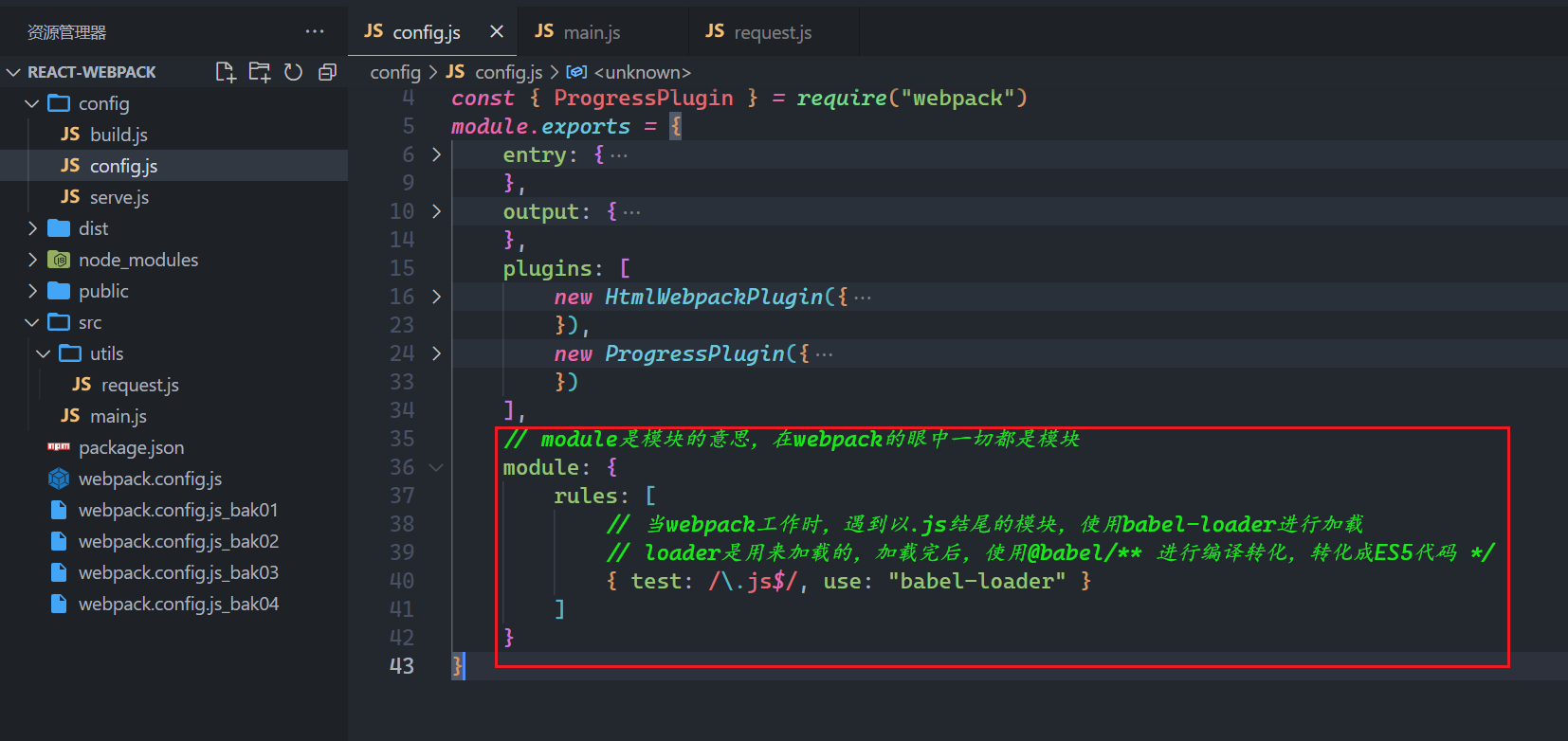Click the npm icon beside package.json

pyautogui.click(x=59, y=446)
